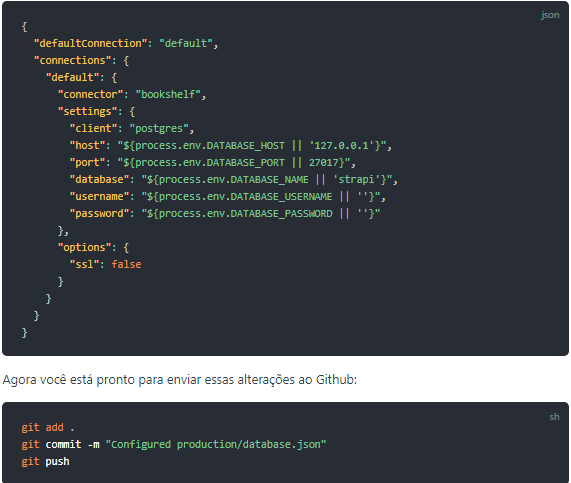The image size is (571, 483).
Task: Click the DATABASE_NAME database value string
Action: [267, 180]
